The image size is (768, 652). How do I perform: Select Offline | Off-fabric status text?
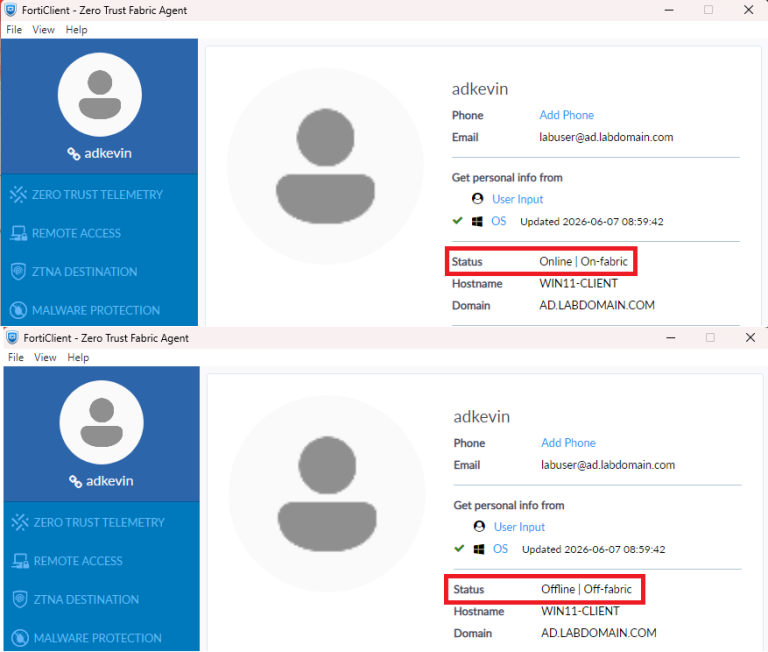click(x=586, y=589)
